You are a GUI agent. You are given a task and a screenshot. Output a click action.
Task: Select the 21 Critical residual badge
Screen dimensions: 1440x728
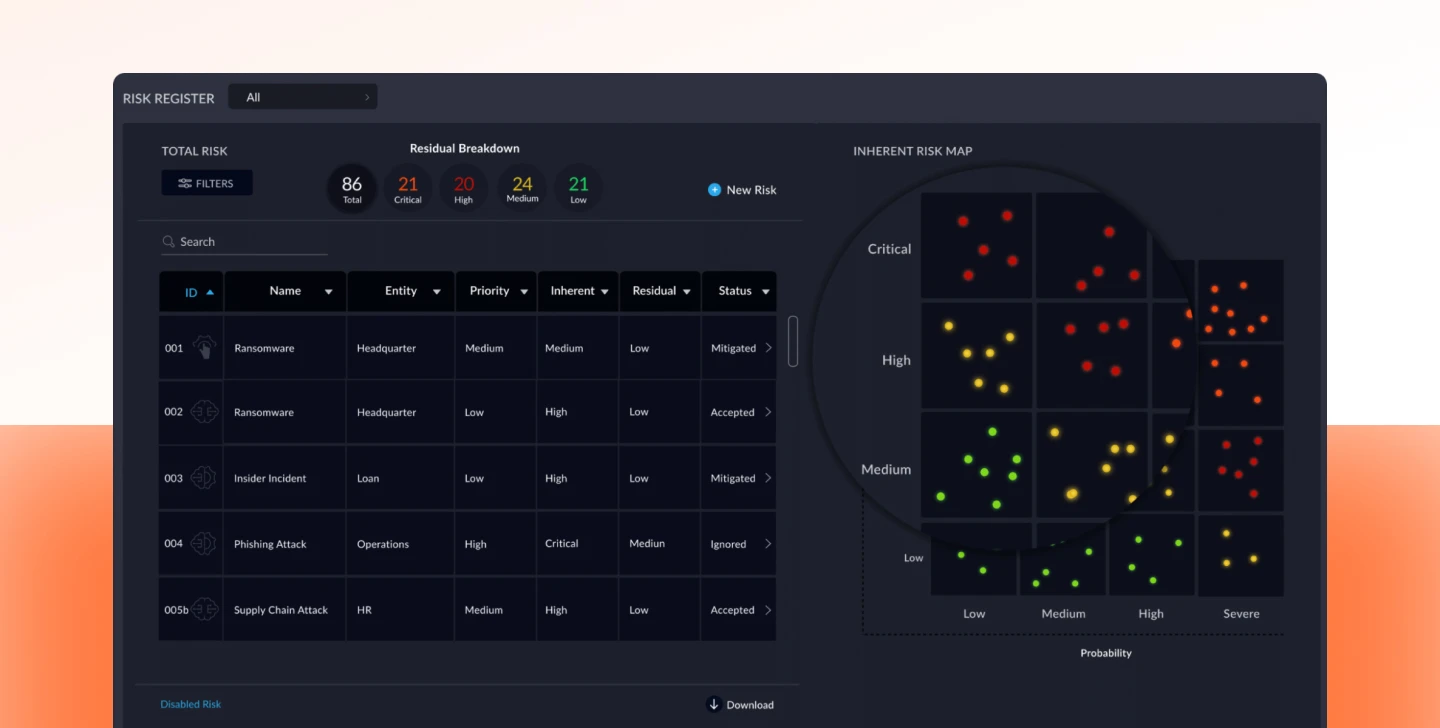tap(408, 188)
